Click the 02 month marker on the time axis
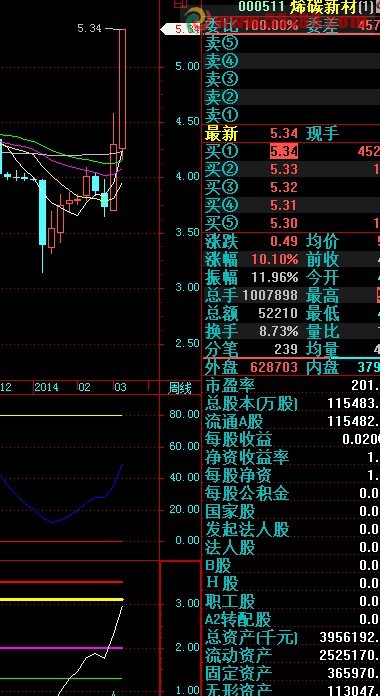This screenshot has height=696, width=380. point(84,387)
